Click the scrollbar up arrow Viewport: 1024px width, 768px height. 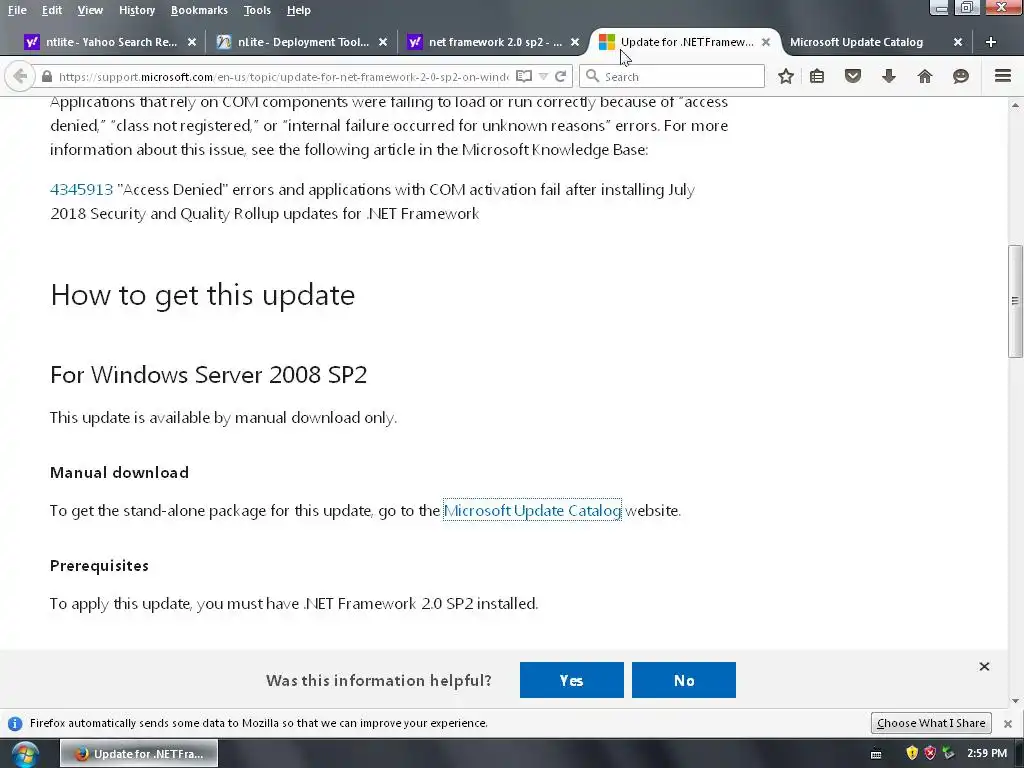point(1015,104)
